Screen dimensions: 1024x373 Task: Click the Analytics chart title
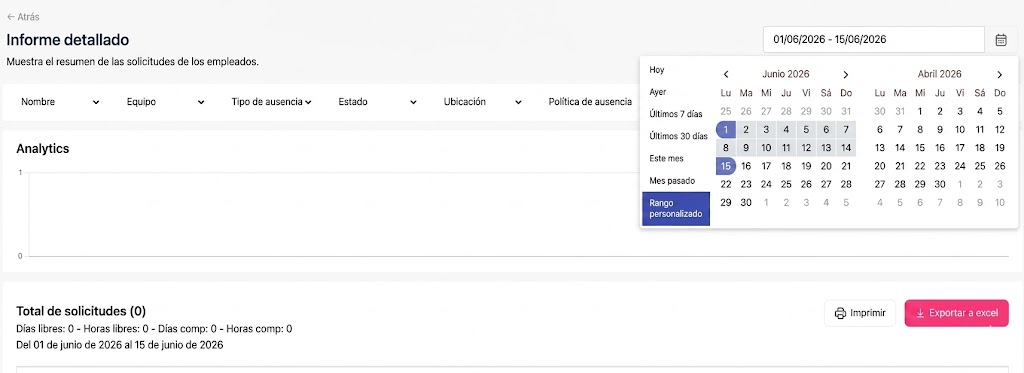[42, 149]
